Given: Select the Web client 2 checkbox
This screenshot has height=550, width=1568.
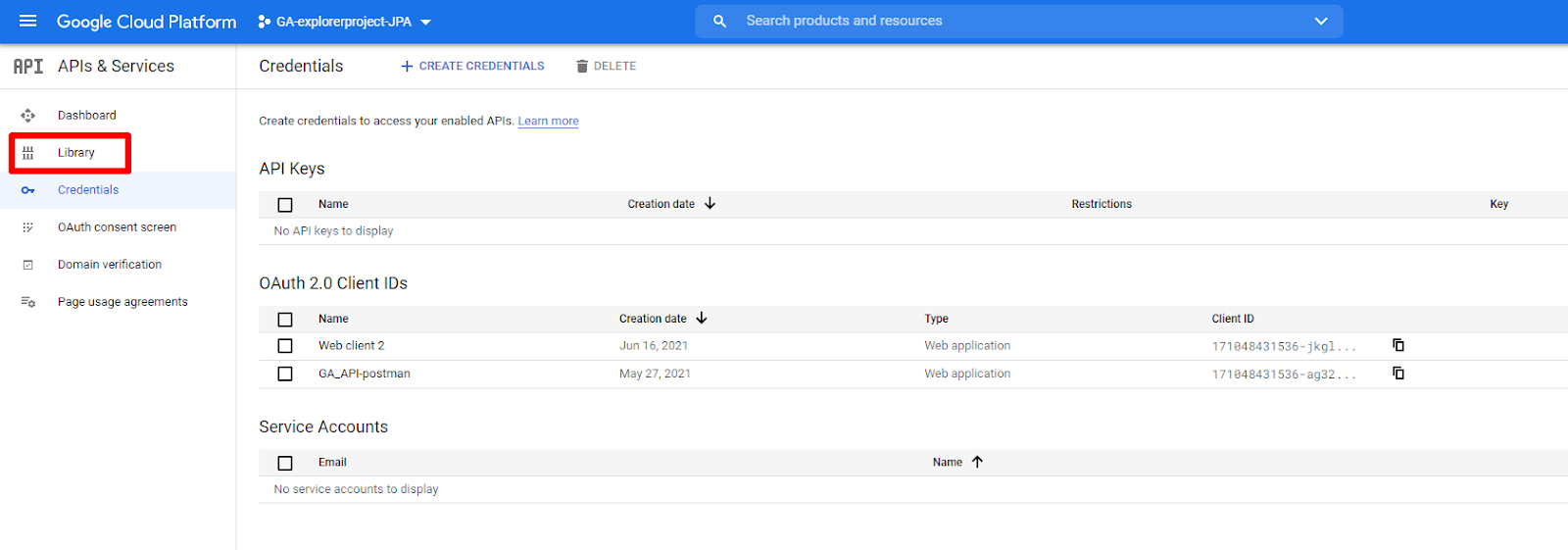Looking at the screenshot, I should (285, 346).
